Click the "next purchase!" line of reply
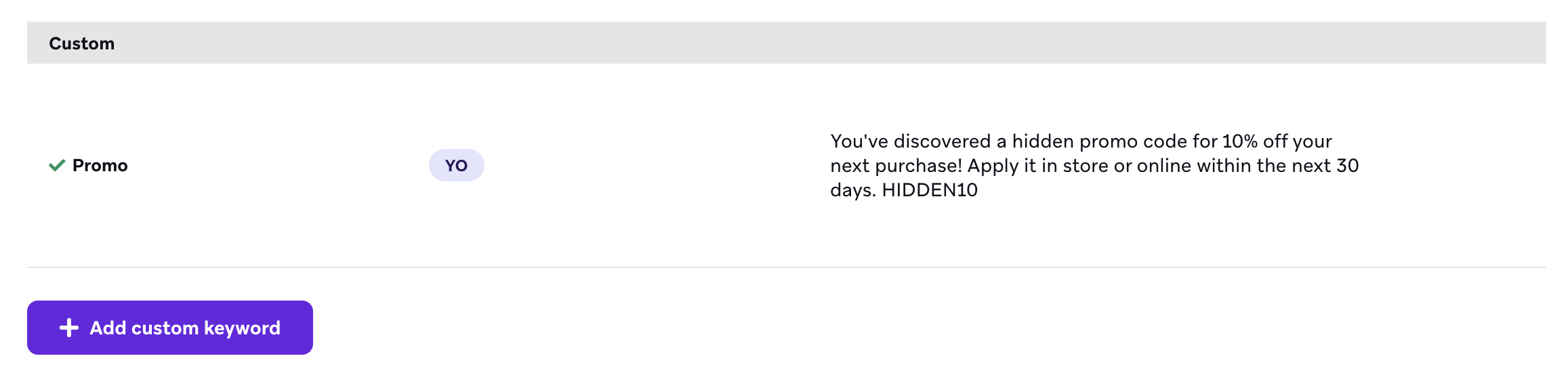Viewport: 1568px width, 375px height. click(x=896, y=166)
